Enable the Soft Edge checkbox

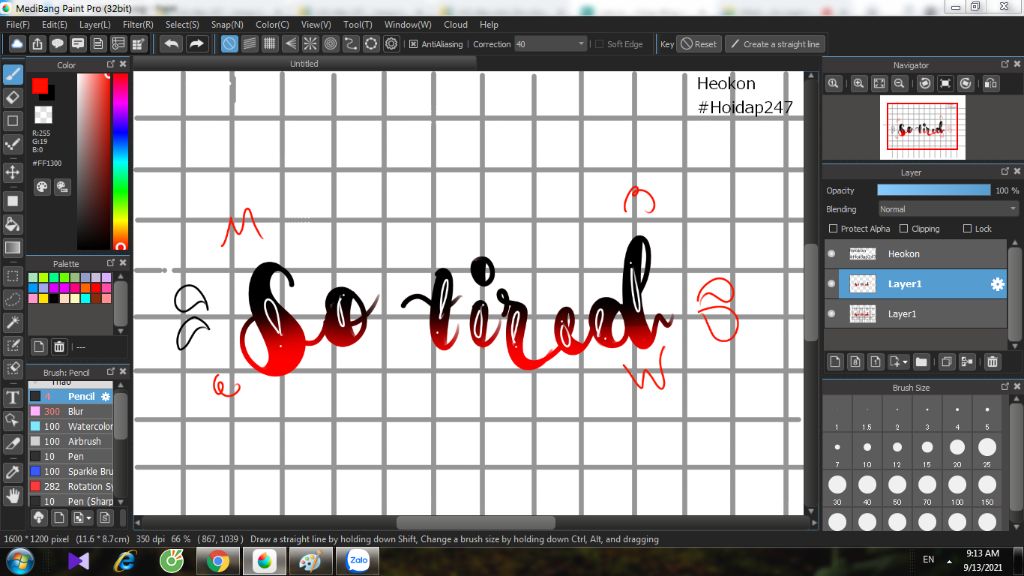[600, 44]
